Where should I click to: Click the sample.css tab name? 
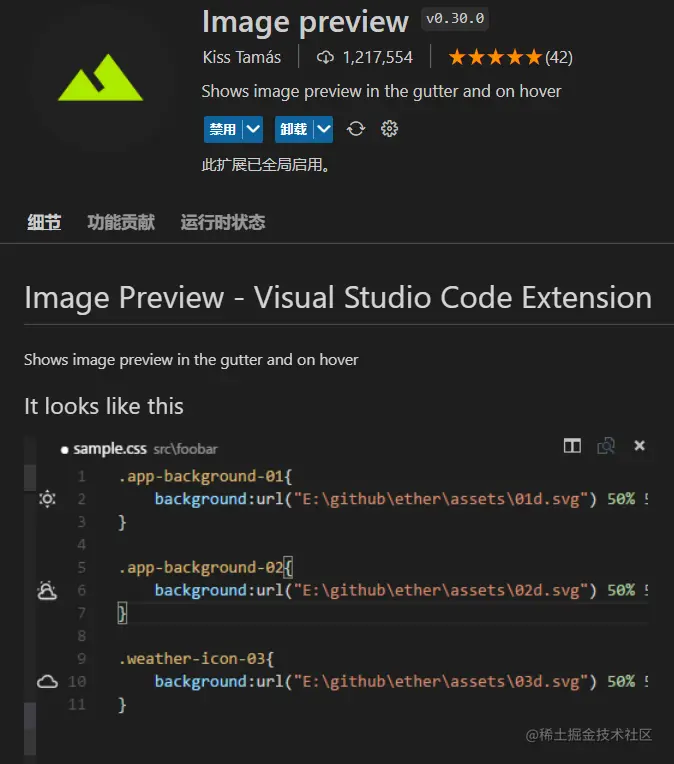click(110, 449)
